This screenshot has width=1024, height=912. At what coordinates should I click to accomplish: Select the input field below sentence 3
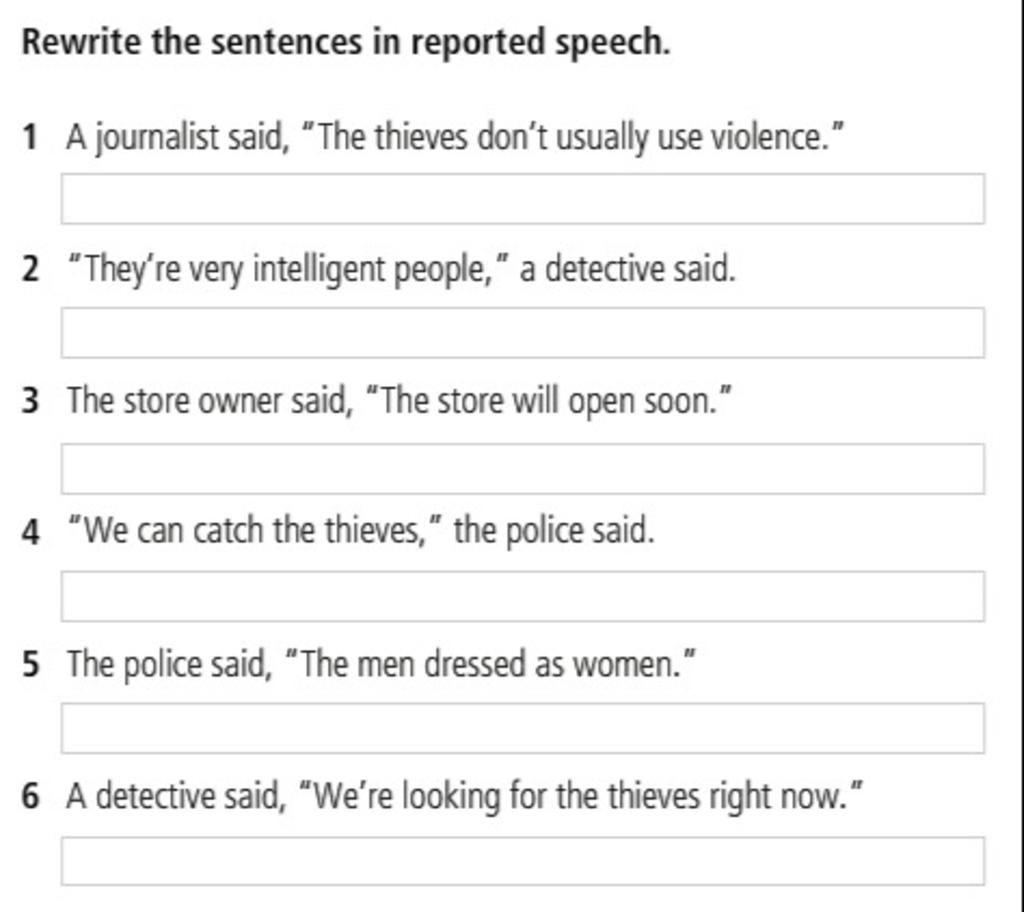pos(522,468)
